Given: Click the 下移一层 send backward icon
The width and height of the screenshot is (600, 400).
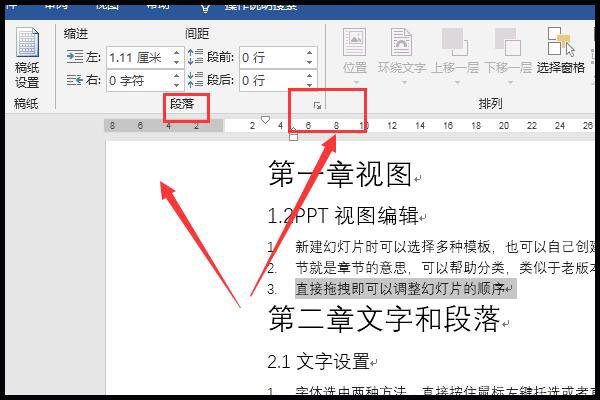Looking at the screenshot, I should pos(508,41).
